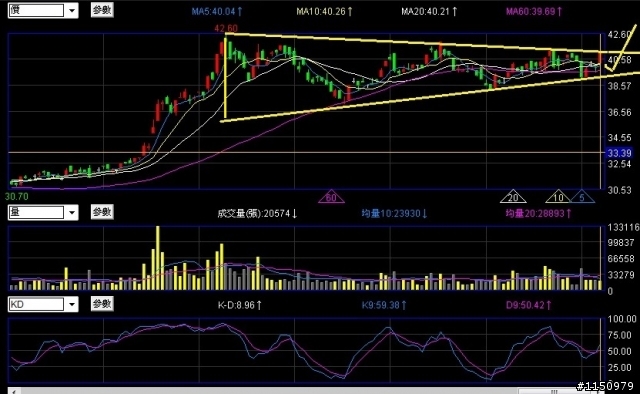Click the 20-day triangle marker below the chart
Image resolution: width=640 pixels, height=394 pixels.
(x=513, y=198)
